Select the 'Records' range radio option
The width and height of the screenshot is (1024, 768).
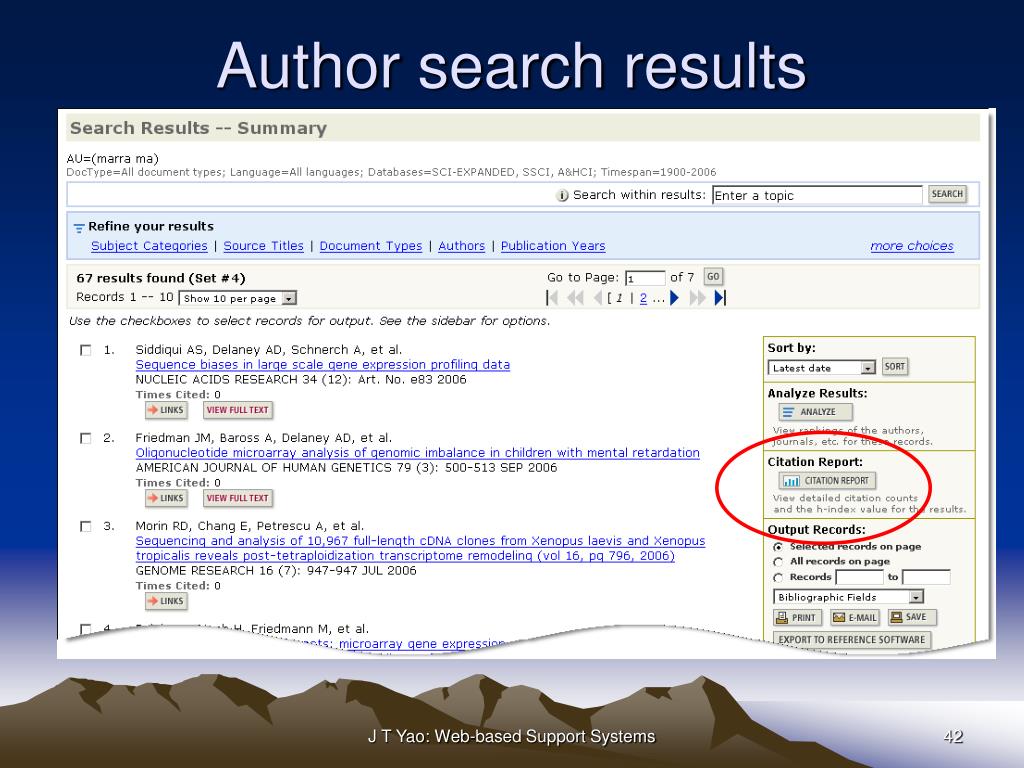point(778,578)
